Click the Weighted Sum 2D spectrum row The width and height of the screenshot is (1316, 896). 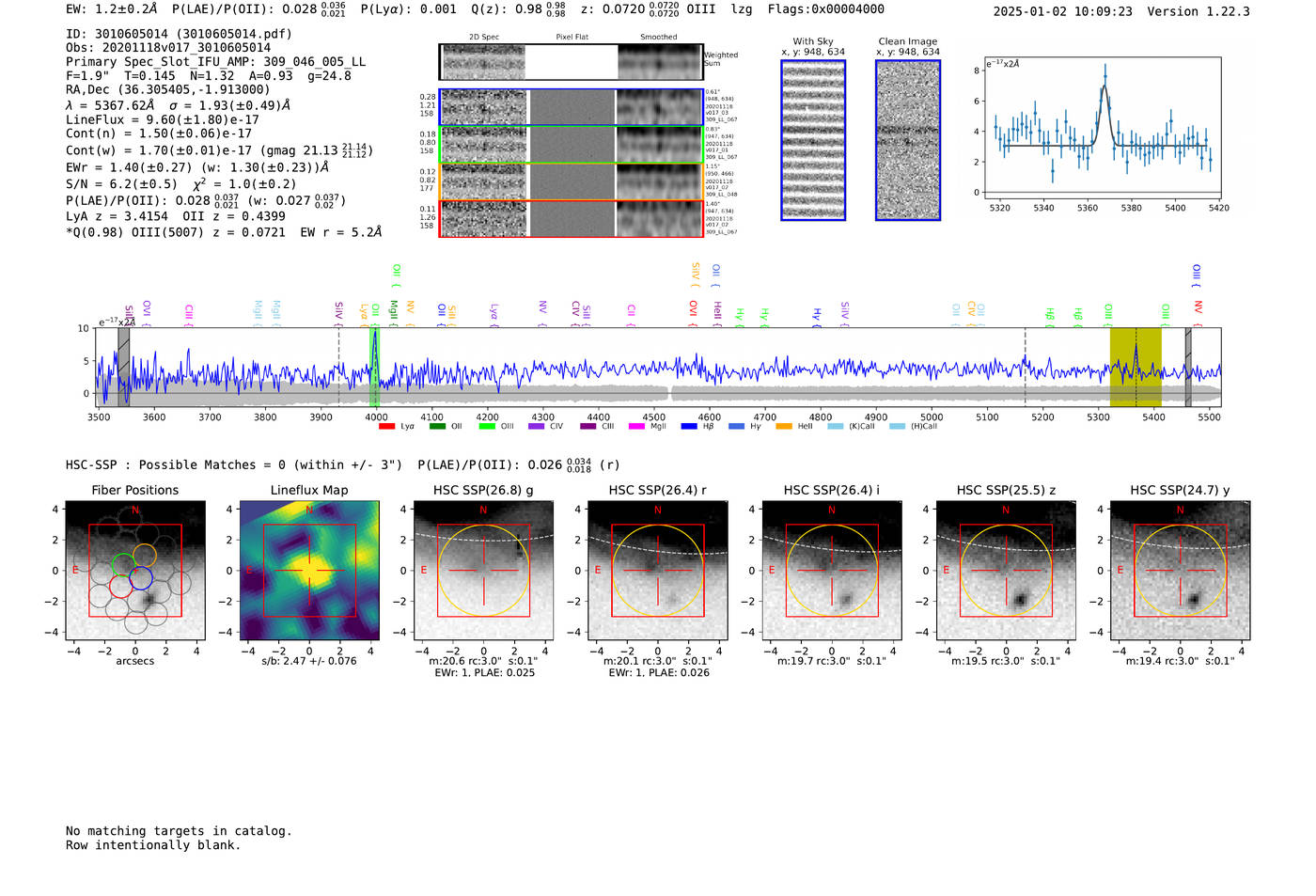[x=572, y=62]
